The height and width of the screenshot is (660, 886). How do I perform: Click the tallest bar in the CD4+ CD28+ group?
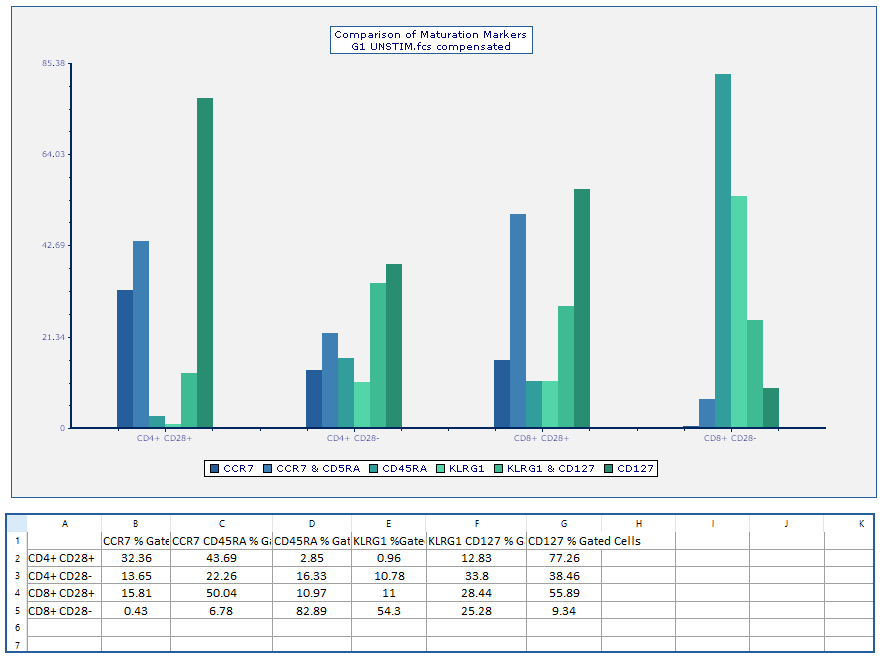pyautogui.click(x=205, y=262)
